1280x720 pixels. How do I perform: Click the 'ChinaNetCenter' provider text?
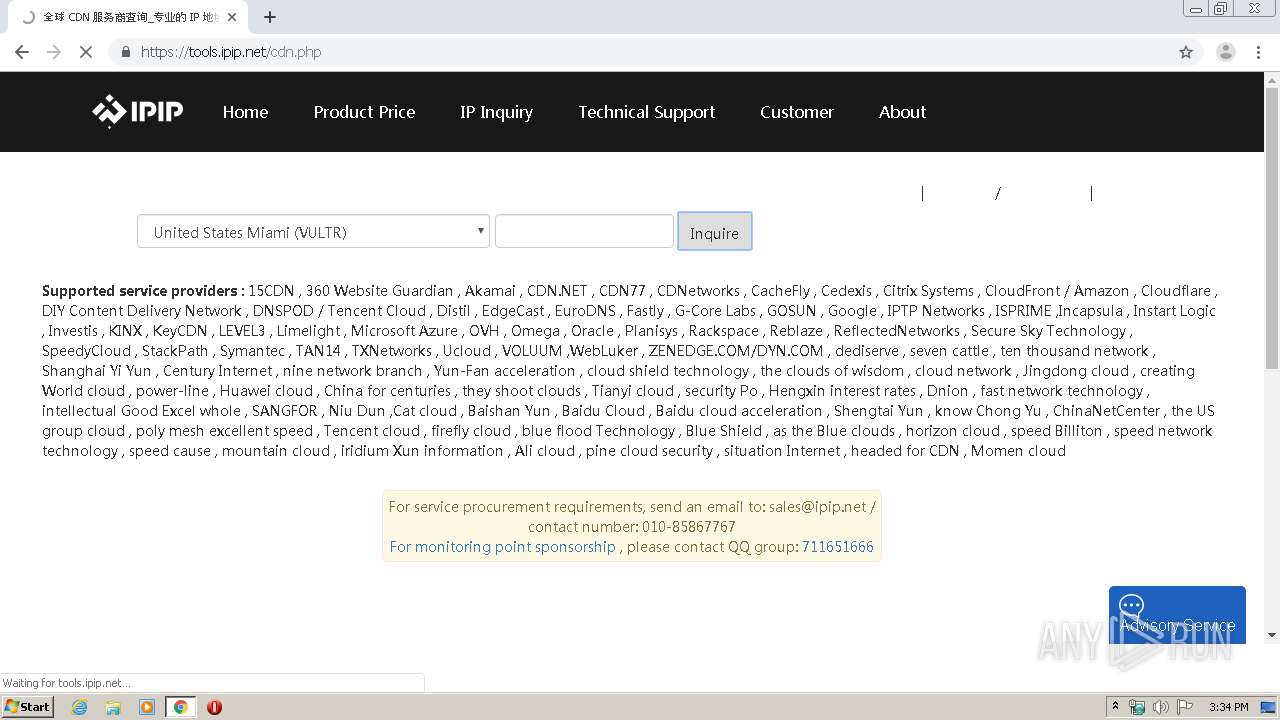(1107, 411)
